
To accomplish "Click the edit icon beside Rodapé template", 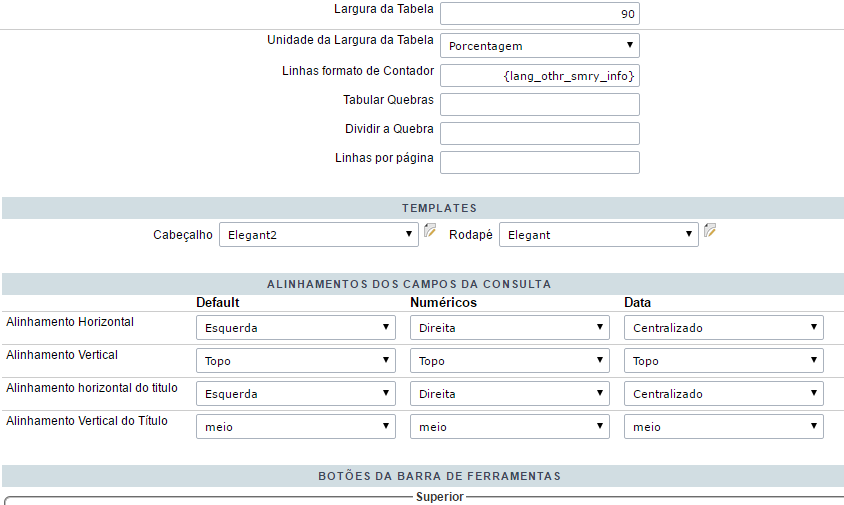I will [x=710, y=231].
